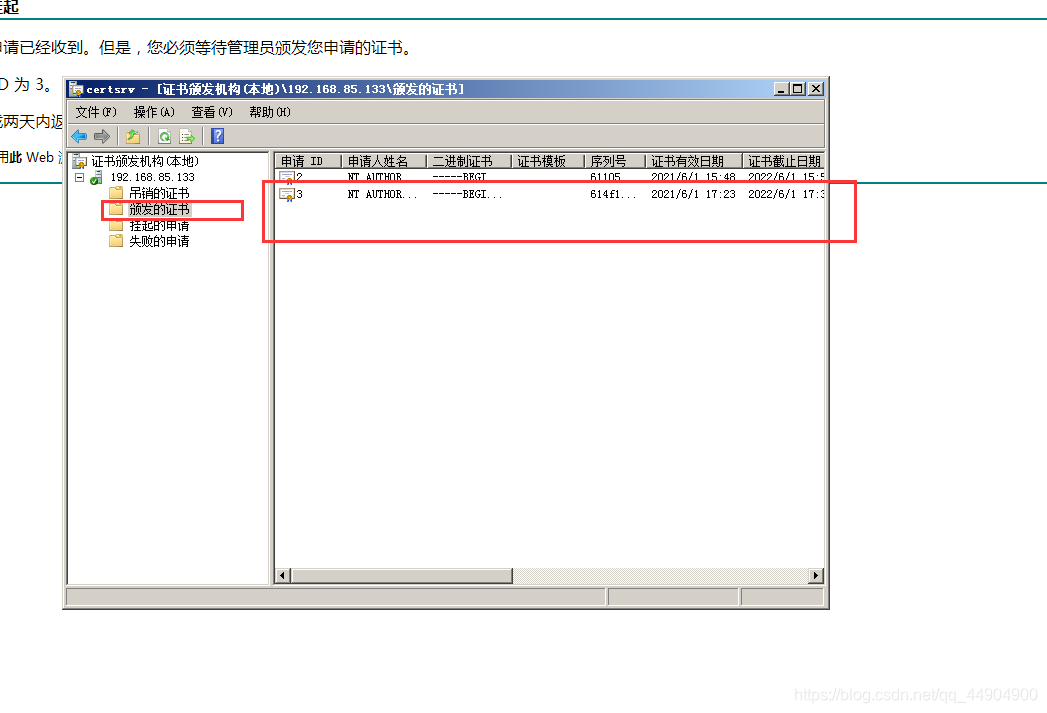Sort by the 申请人姓名 column header

[x=384, y=161]
